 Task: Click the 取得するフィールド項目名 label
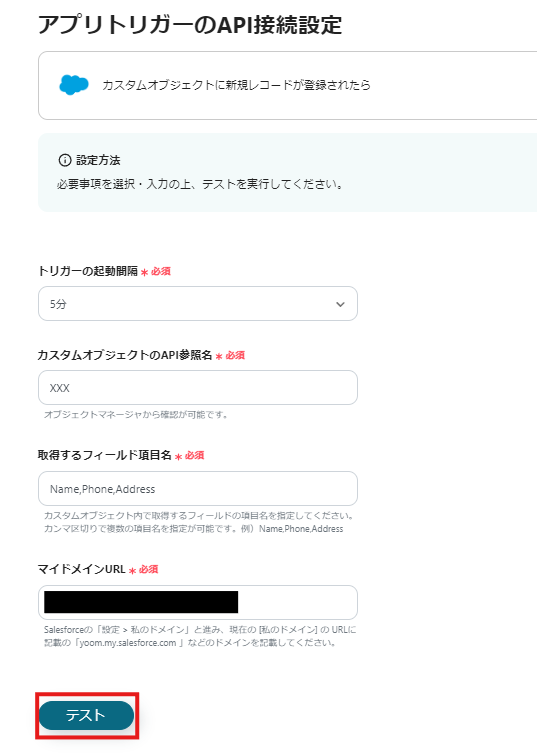click(x=105, y=456)
